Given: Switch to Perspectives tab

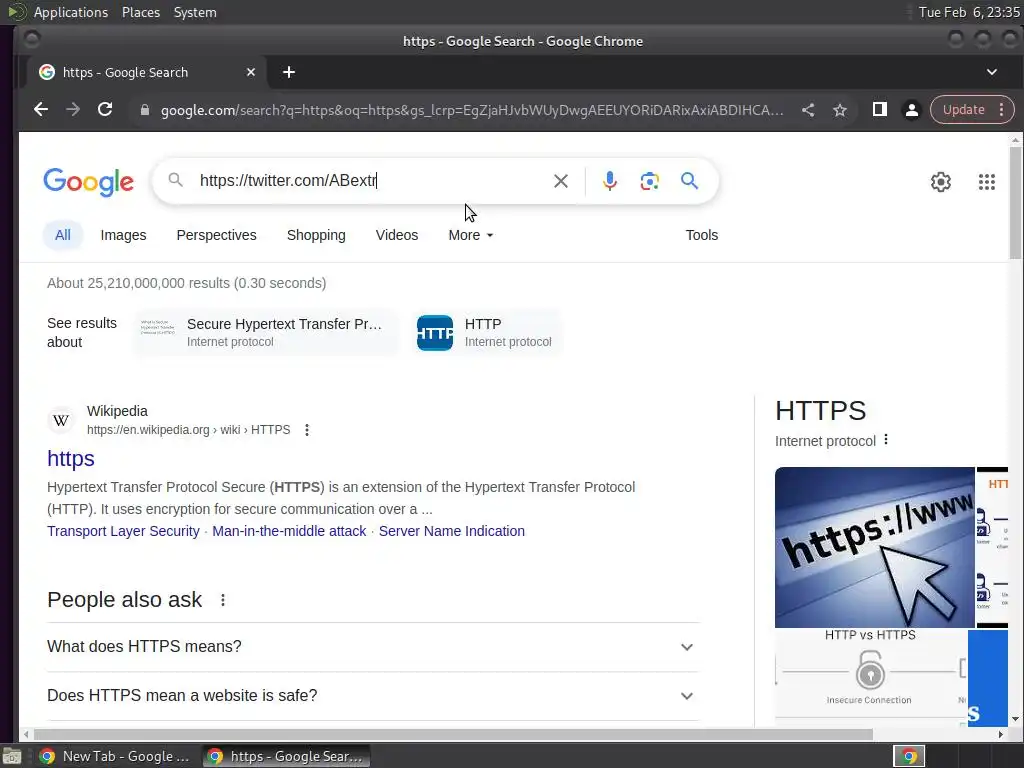Looking at the screenshot, I should coord(216,235).
